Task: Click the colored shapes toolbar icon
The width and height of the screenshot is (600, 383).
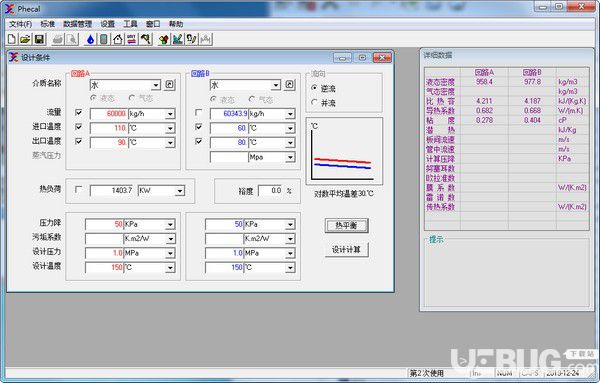Action: click(x=164, y=39)
